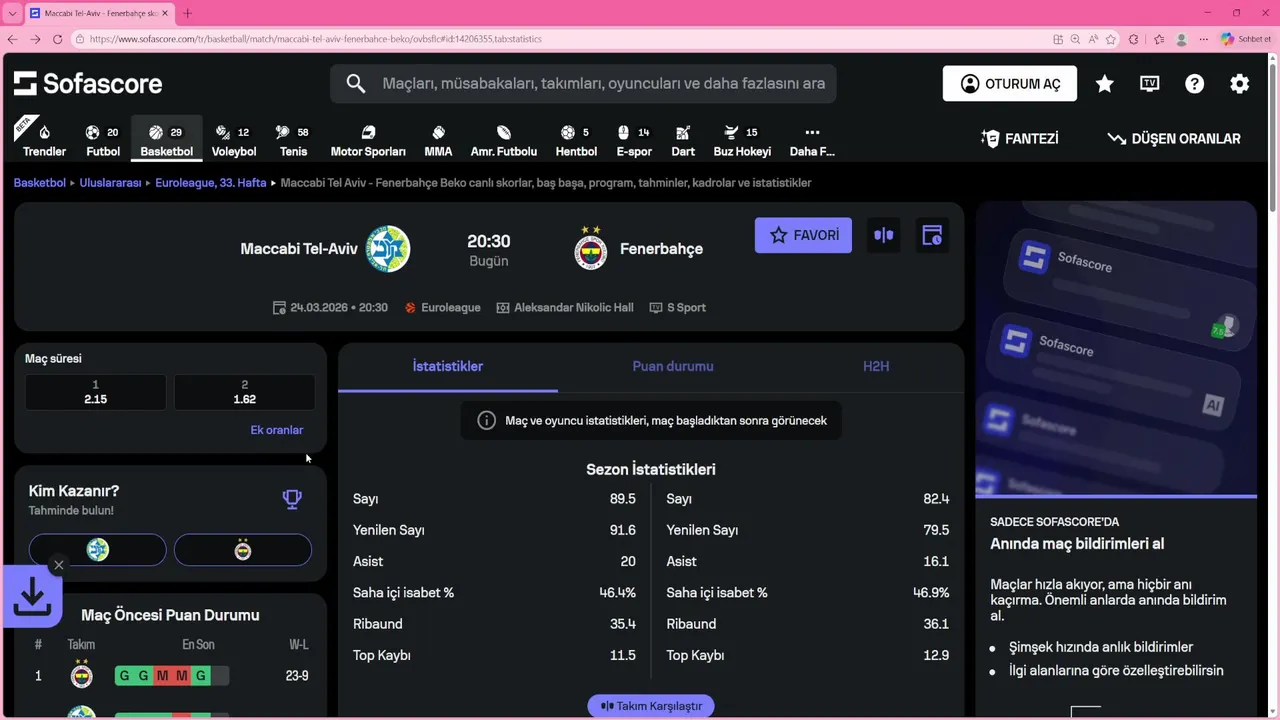Screen dimensions: 1280x720
Task: Click OTURUM AÇ login button
Action: [x=1010, y=84]
